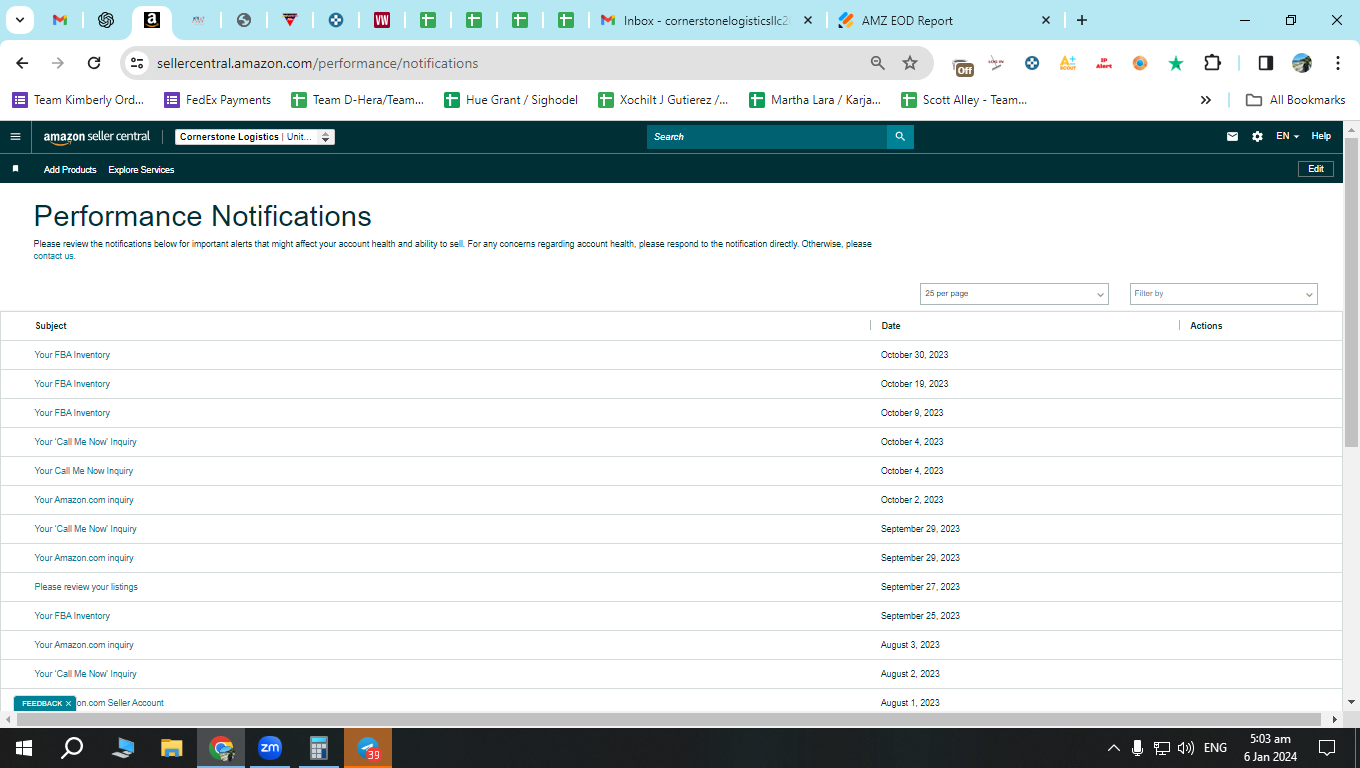Open Your FBA Inventory from September 25, 2023

click(x=72, y=616)
